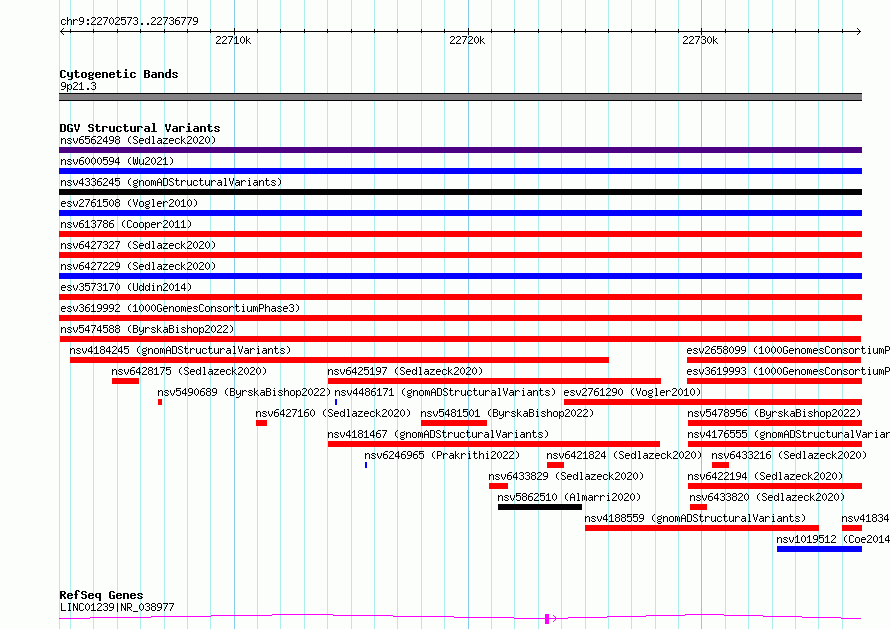Click the small red nsv6433216 bar
The height and width of the screenshot is (629, 890).
pos(720,465)
